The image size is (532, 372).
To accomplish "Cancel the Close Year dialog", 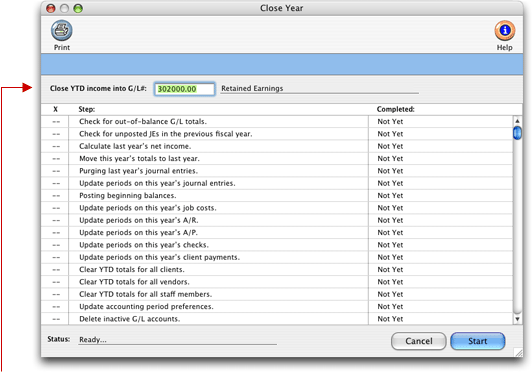I will (418, 341).
